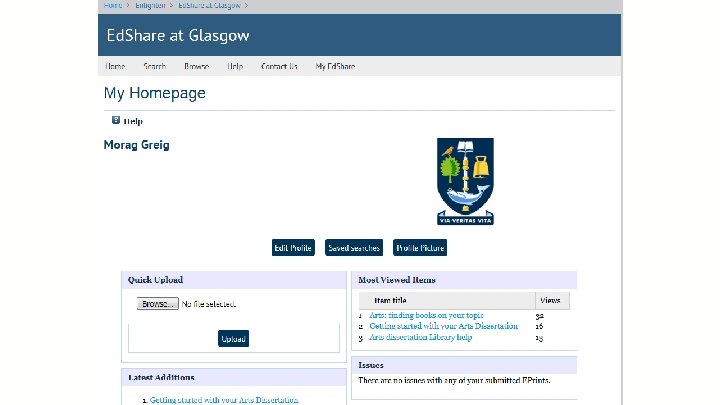Click the My Homepage heading

pos(155,93)
